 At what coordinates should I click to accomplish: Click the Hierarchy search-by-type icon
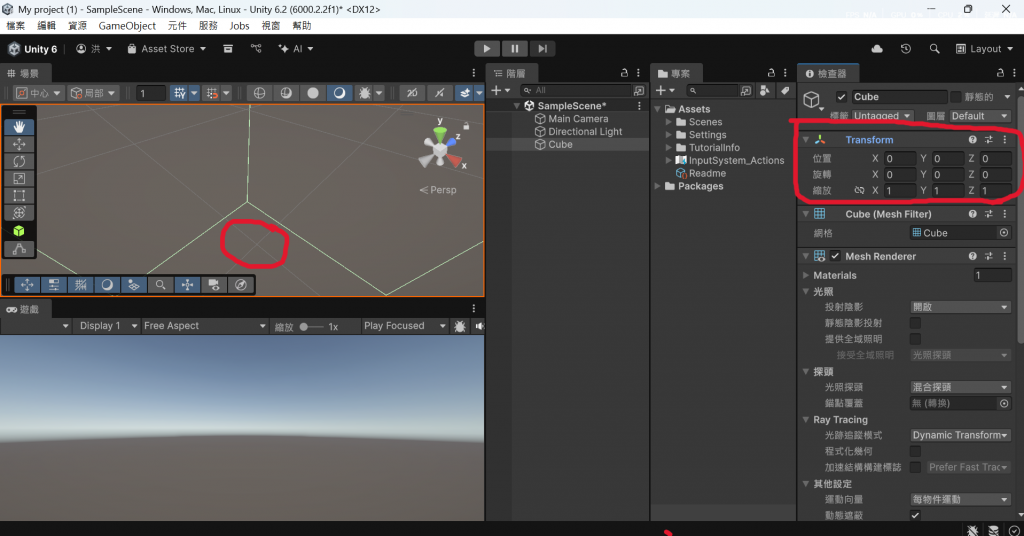pos(639,91)
